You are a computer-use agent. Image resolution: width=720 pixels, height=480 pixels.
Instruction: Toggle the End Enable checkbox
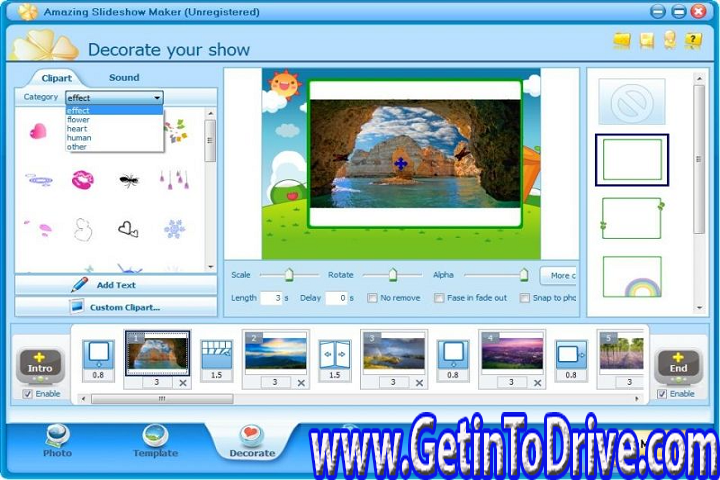[662, 394]
